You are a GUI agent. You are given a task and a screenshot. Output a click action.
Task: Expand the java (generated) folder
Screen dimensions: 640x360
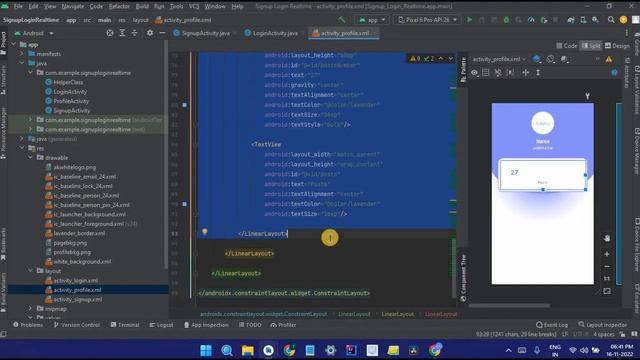22,139
